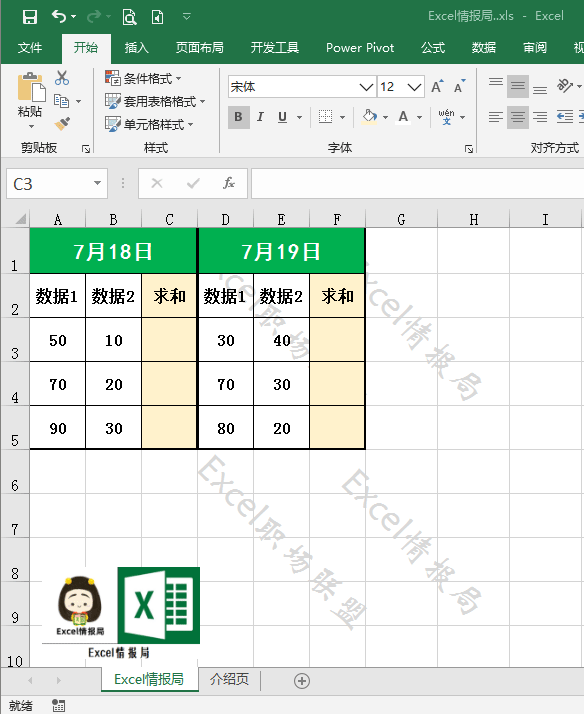Open Insert Function with the fx button
This screenshot has height=714, width=584.
[229, 183]
